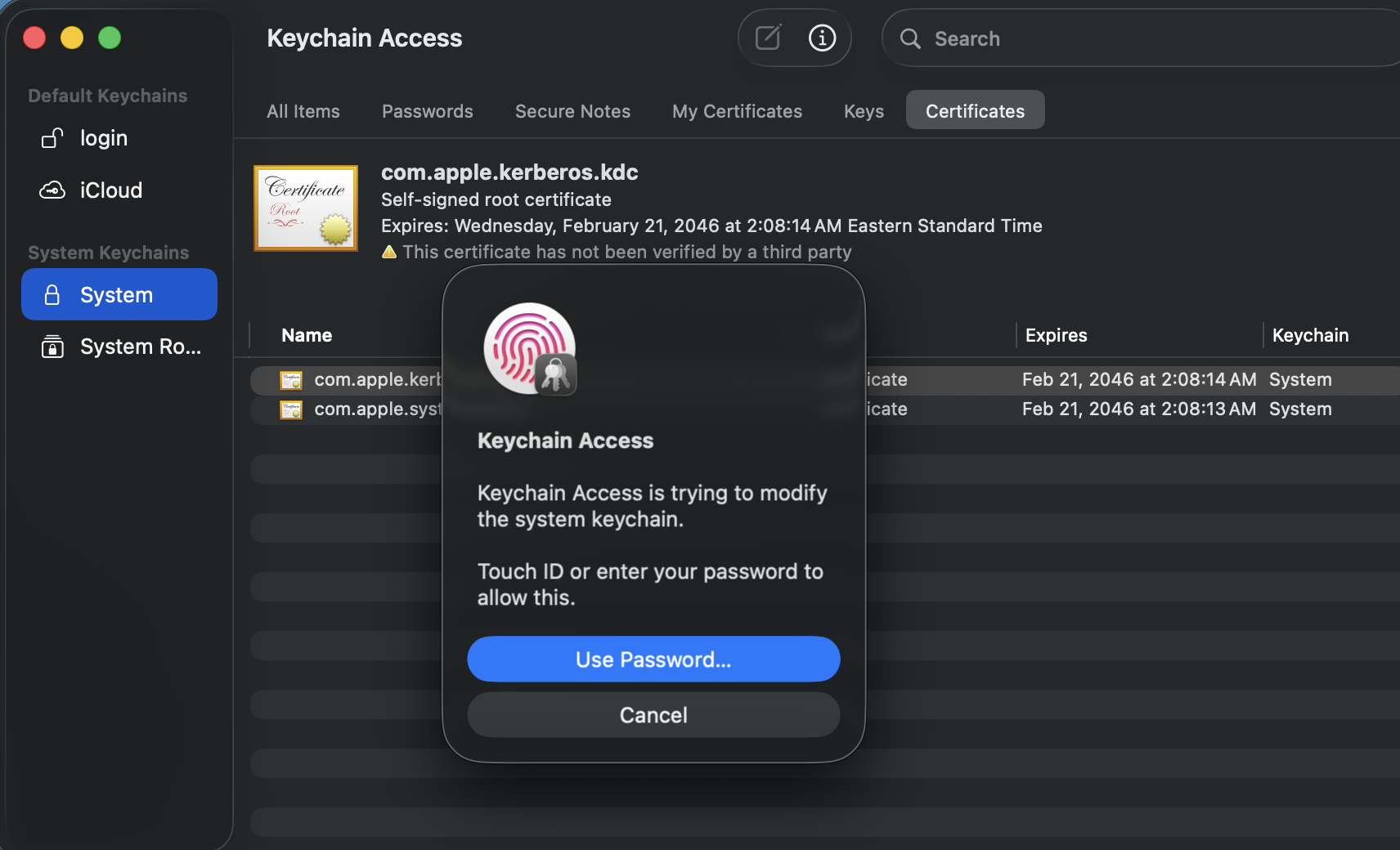Screen dimensions: 1400x850
Task: Select the System Roots keychain
Action: pyautogui.click(x=119, y=347)
